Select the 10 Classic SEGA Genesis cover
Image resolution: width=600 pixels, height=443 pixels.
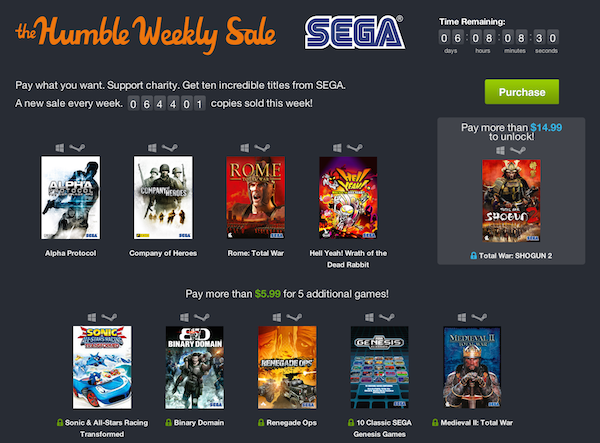pyautogui.click(x=380, y=367)
